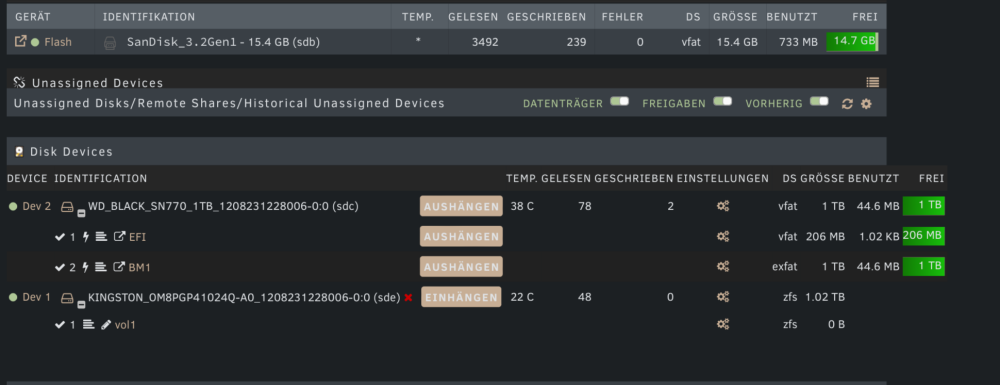
Task: Click the Dev 2 device label
Action: coord(36,207)
